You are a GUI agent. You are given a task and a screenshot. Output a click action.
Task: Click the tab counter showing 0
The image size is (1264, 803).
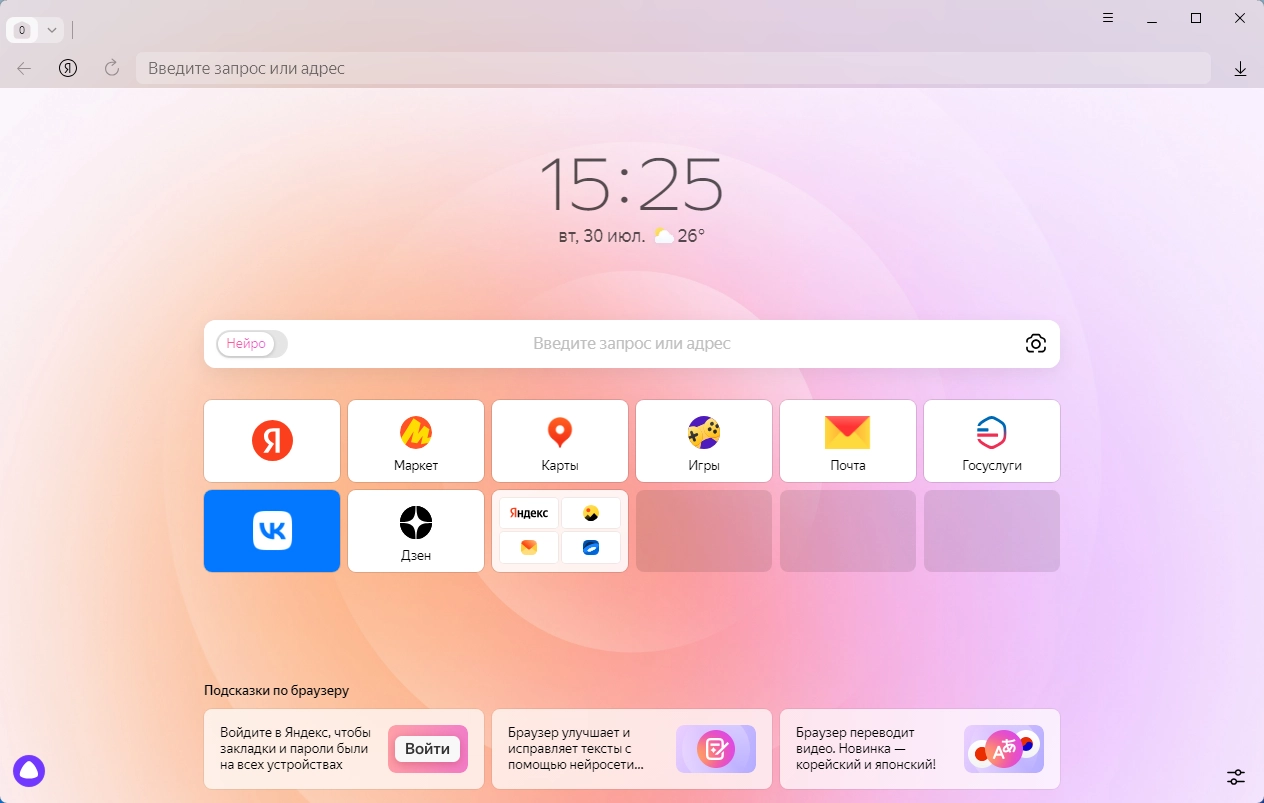pyautogui.click(x=22, y=30)
